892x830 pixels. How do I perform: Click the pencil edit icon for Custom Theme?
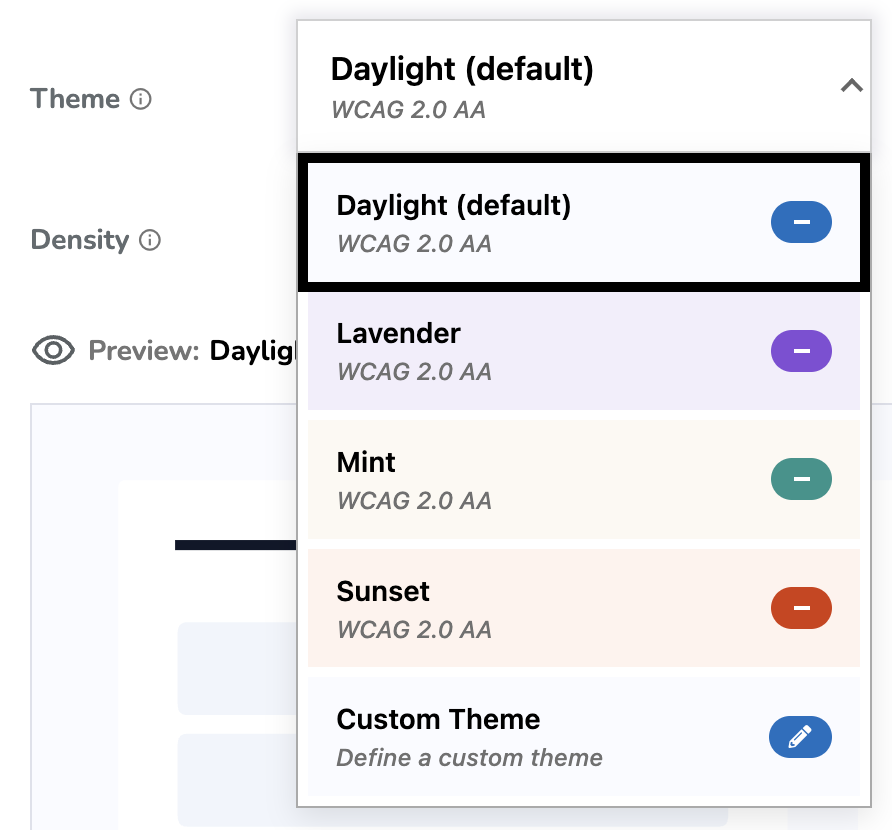tap(800, 737)
